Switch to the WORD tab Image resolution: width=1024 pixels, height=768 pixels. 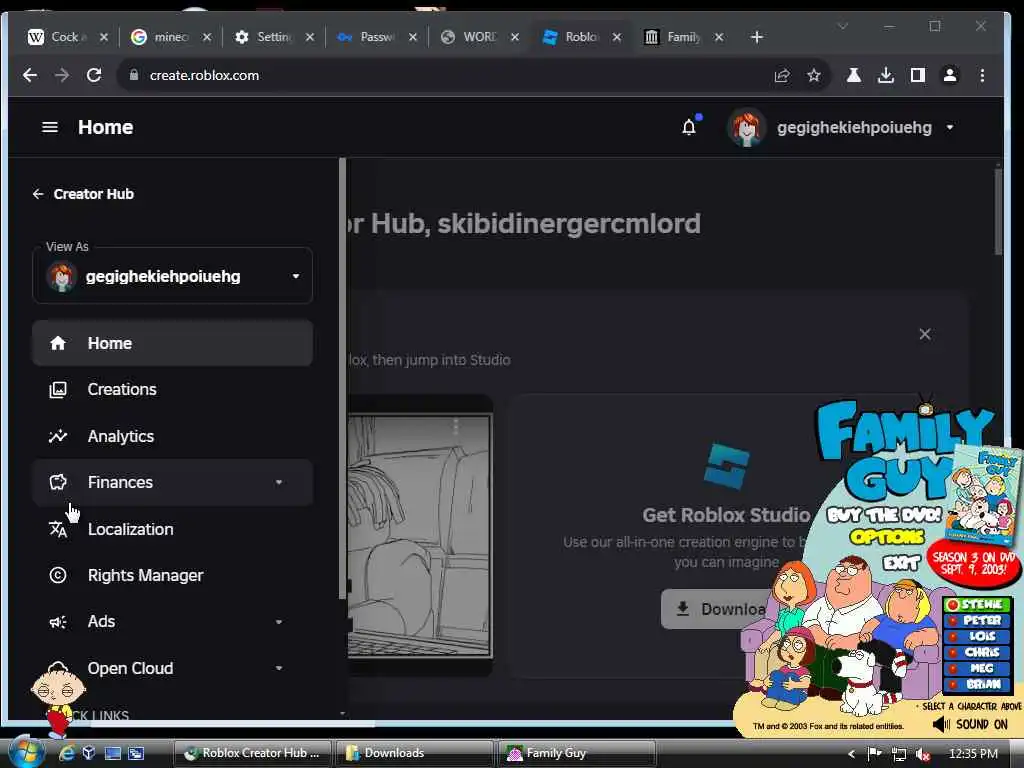(477, 37)
